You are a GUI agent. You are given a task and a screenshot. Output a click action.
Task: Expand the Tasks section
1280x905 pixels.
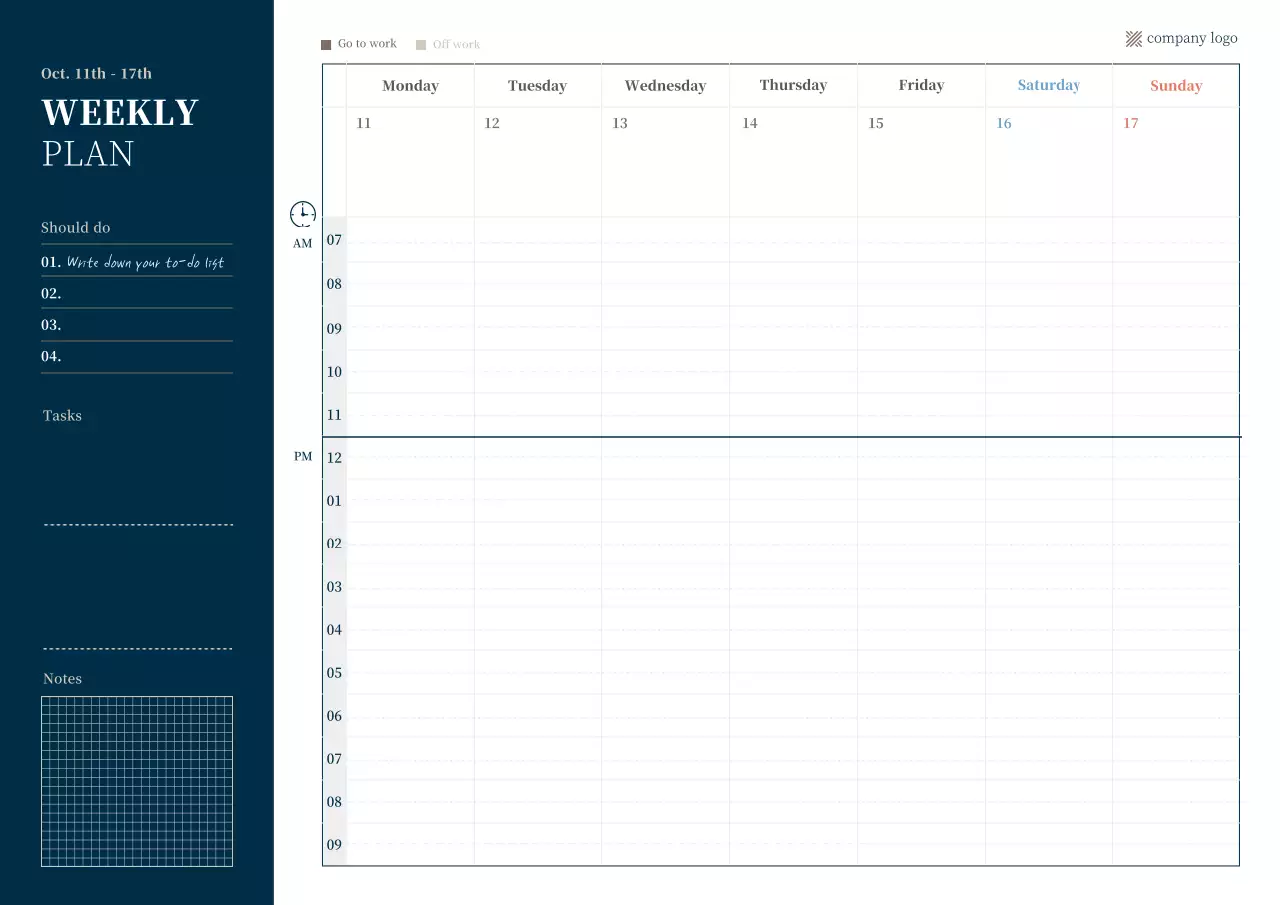click(62, 415)
